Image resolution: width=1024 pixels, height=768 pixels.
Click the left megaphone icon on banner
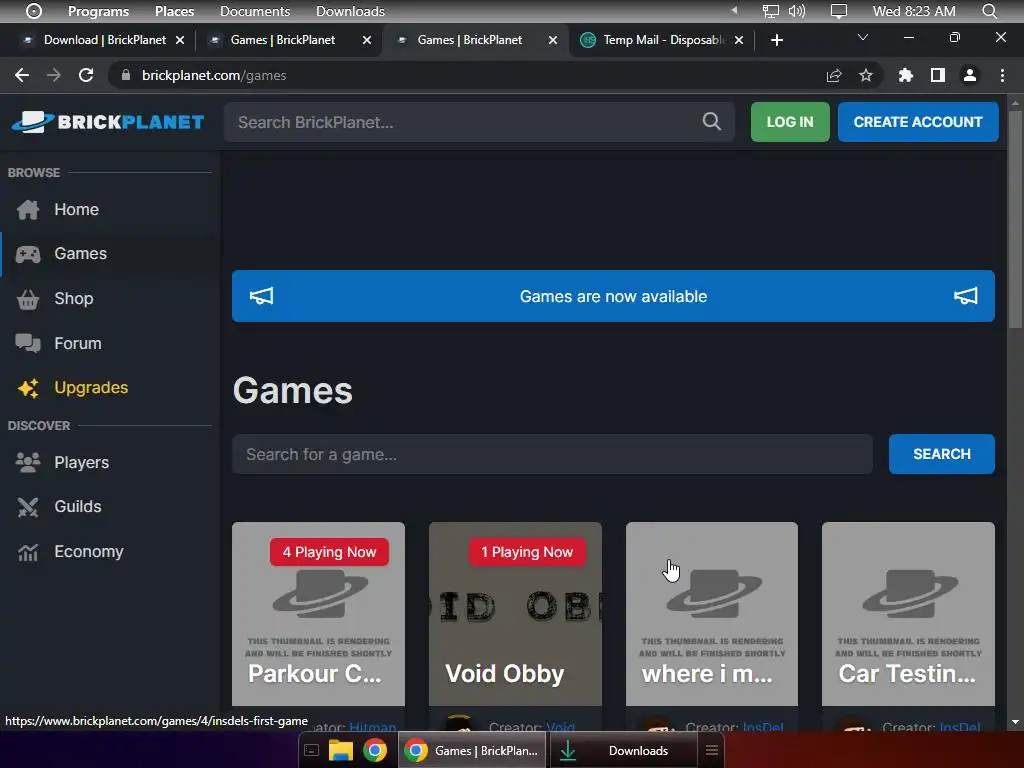click(x=261, y=296)
